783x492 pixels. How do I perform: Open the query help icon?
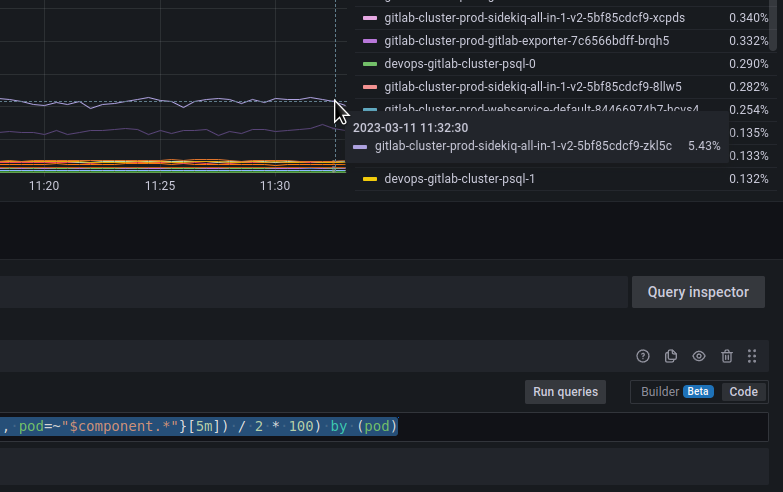[x=643, y=356]
